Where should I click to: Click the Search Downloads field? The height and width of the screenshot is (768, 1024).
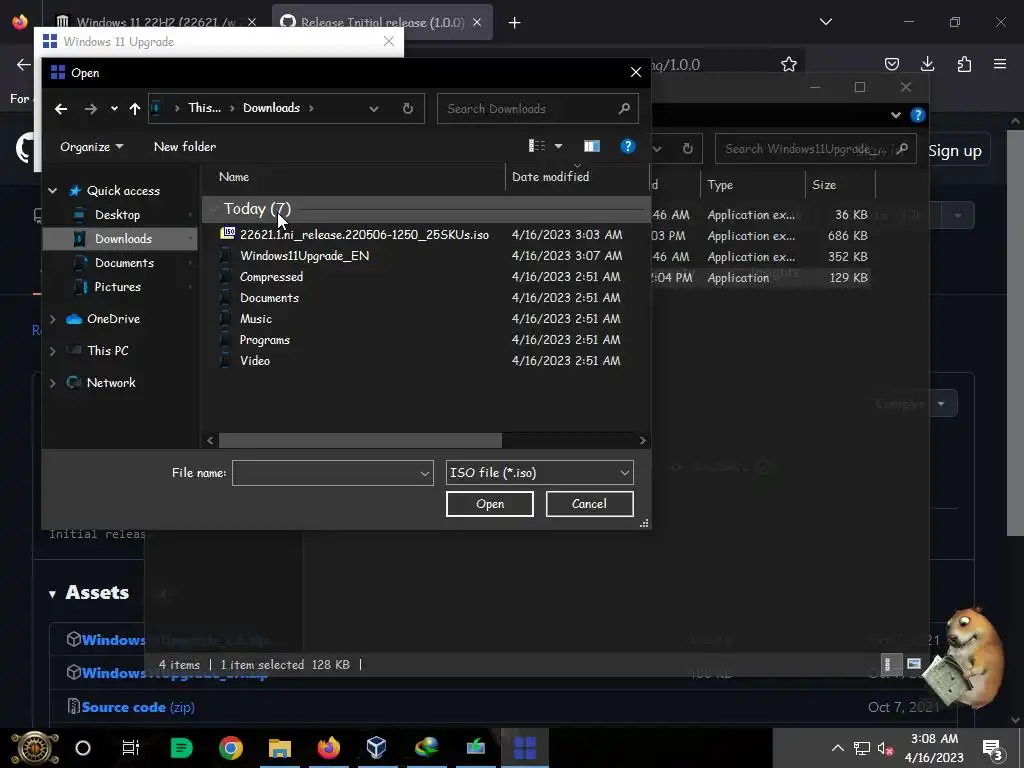point(537,108)
